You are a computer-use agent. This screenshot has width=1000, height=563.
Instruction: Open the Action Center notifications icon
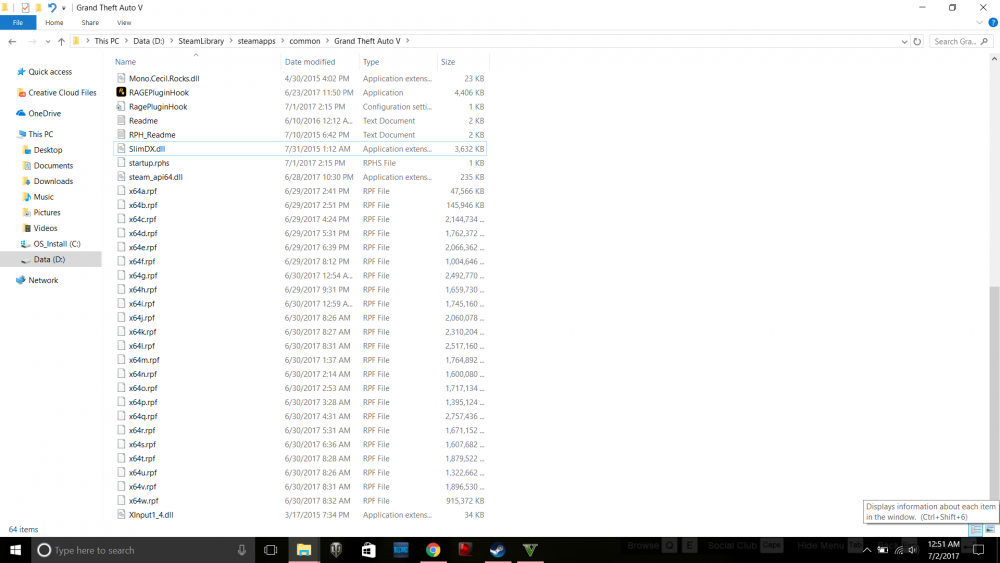coord(978,550)
